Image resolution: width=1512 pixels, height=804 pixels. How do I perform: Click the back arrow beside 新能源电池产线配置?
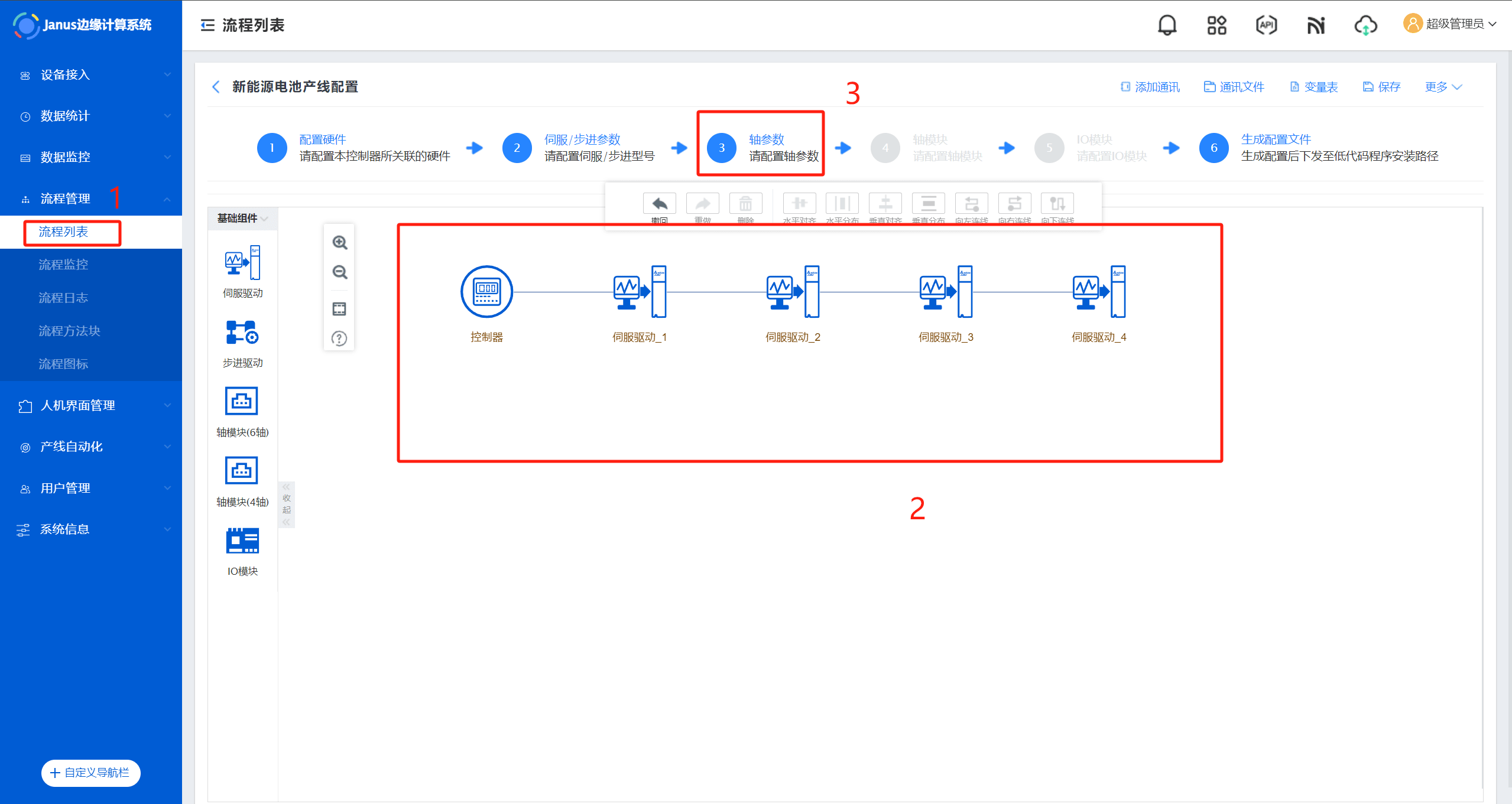pos(216,87)
